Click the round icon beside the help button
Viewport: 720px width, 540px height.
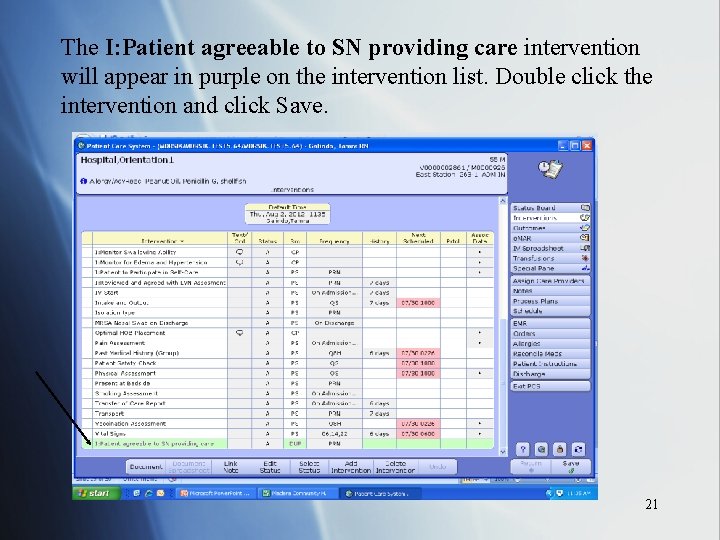pos(541,449)
